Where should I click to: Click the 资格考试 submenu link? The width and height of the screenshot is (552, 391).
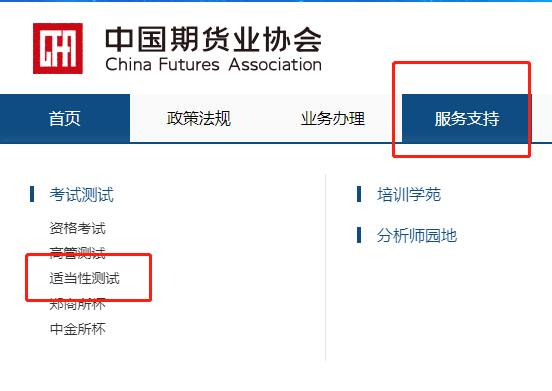pyautogui.click(x=77, y=228)
